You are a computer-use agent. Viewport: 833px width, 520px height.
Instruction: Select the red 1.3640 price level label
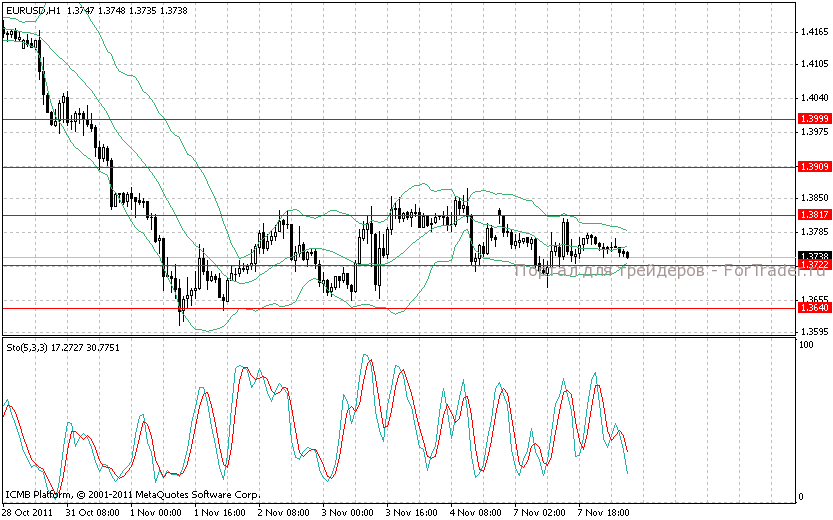pos(814,308)
